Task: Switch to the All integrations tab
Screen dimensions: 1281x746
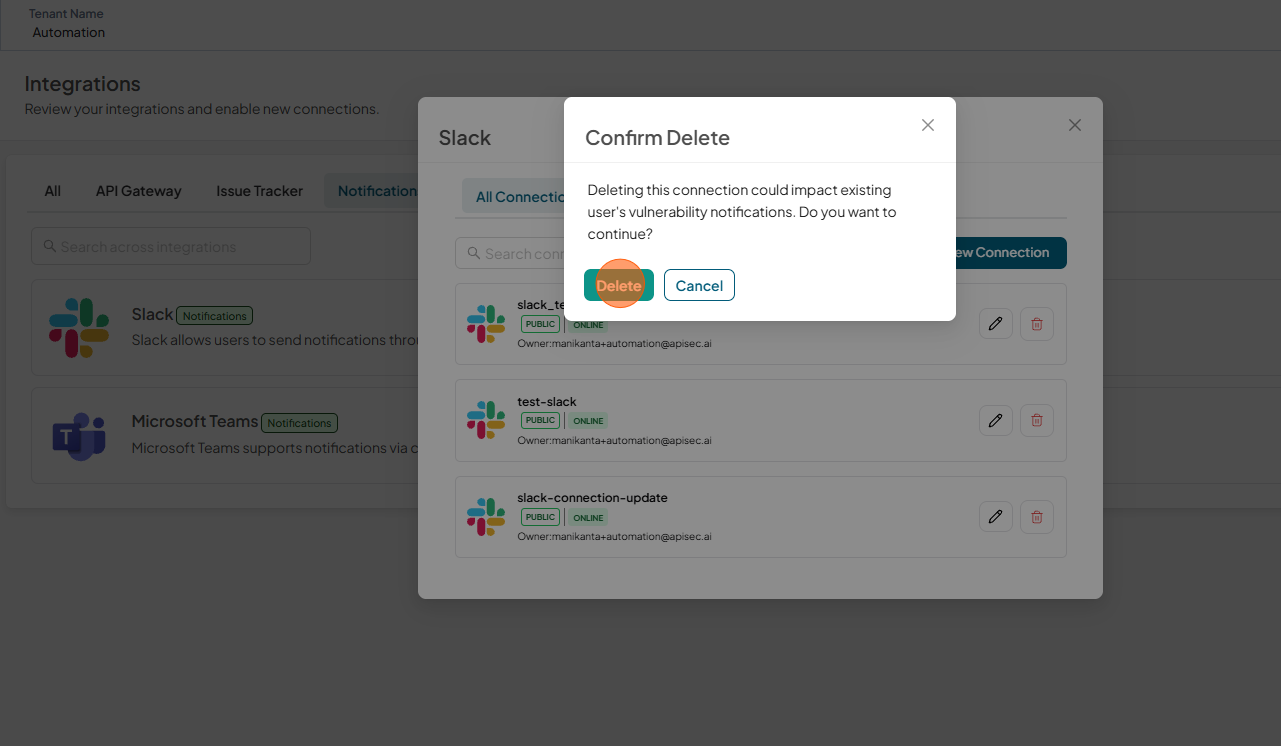Action: point(53,191)
